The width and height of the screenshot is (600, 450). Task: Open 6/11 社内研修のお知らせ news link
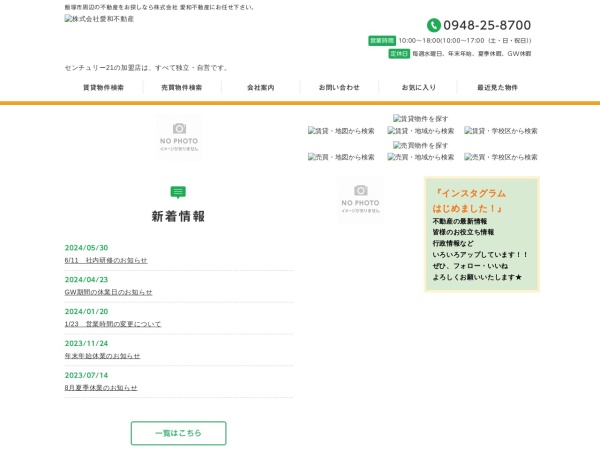click(x=106, y=260)
